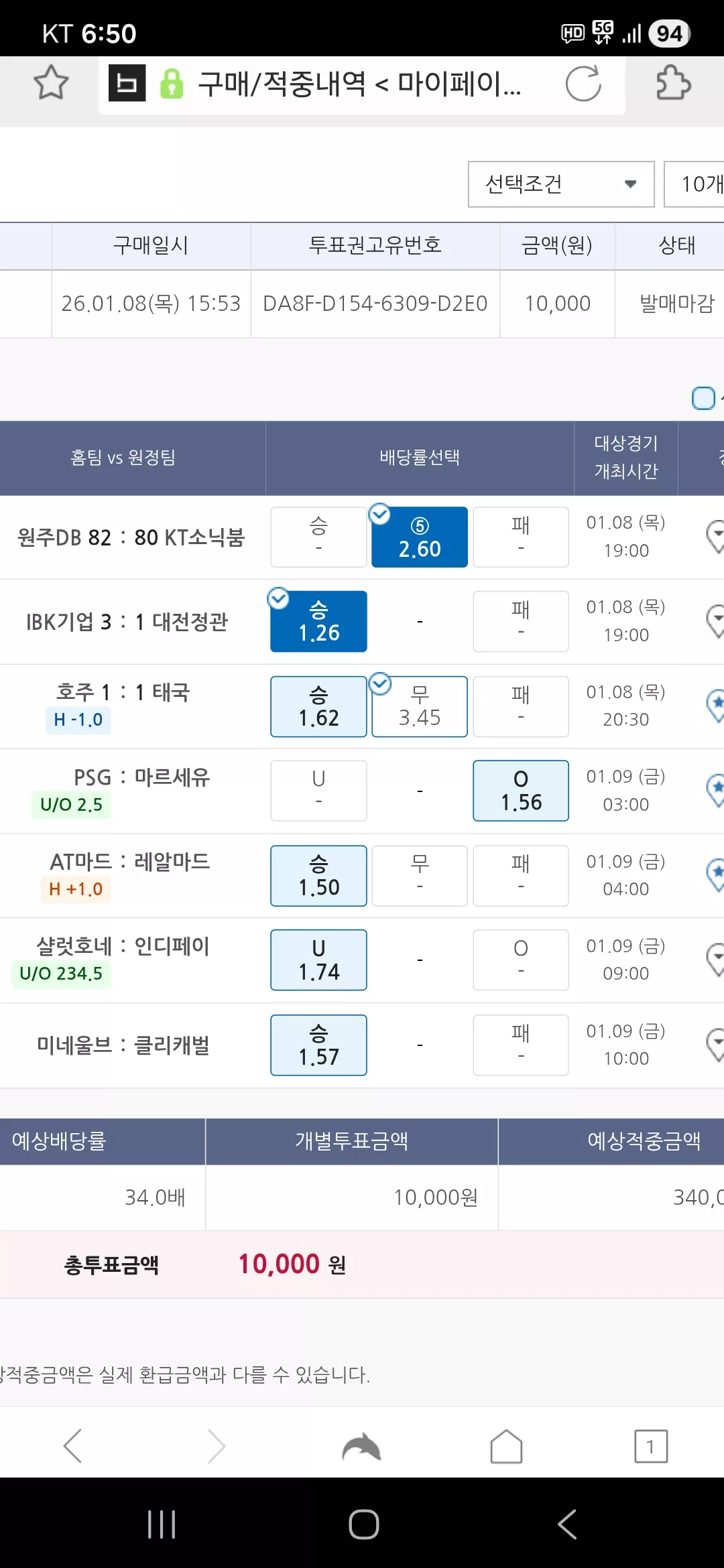Image resolution: width=724 pixels, height=1568 pixels.
Task: Select the 배당률선택 column header
Action: [420, 458]
